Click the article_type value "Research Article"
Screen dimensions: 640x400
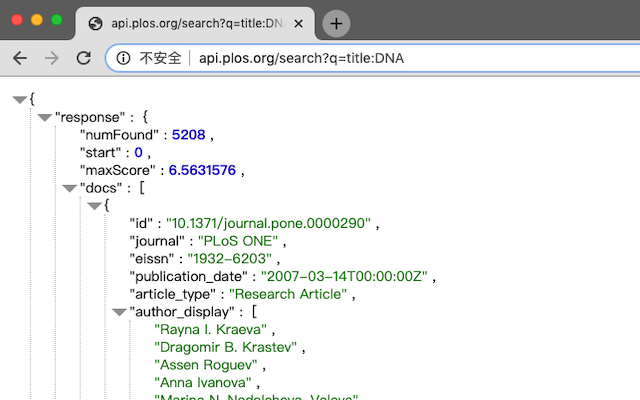288,294
